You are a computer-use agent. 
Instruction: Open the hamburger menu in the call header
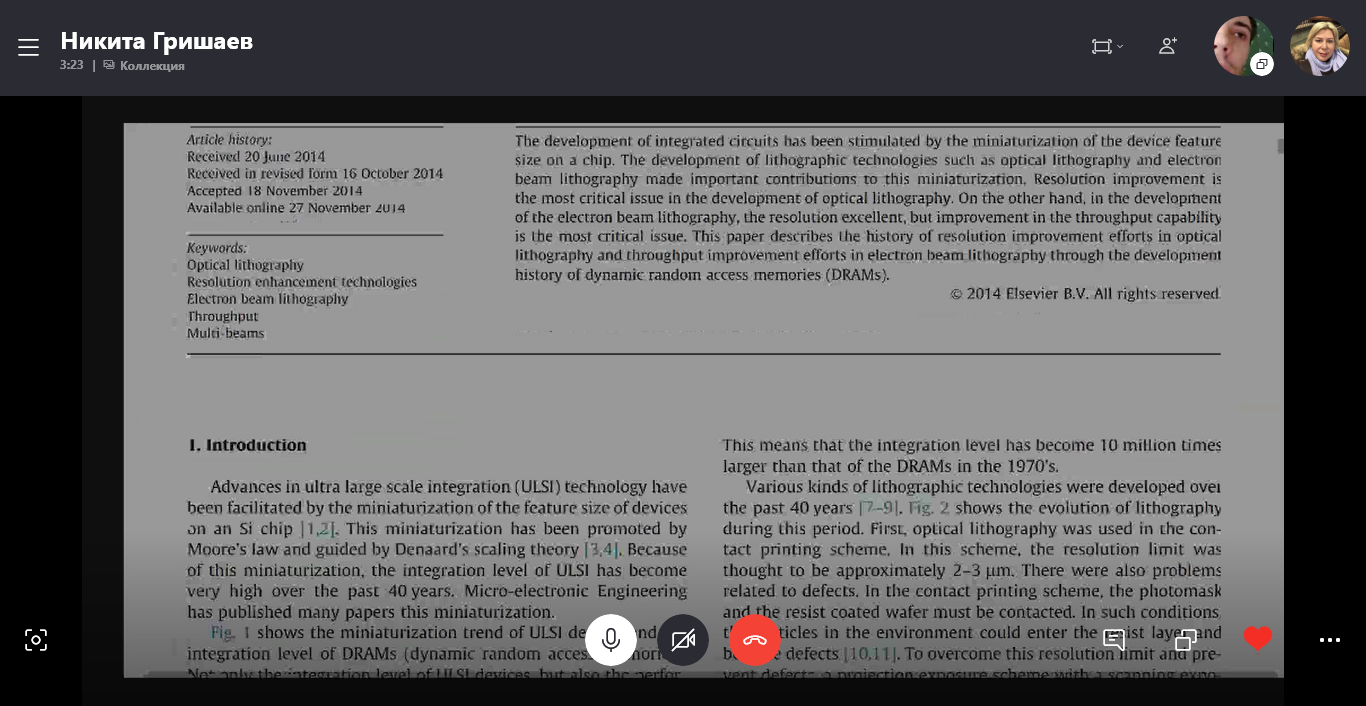(28, 47)
